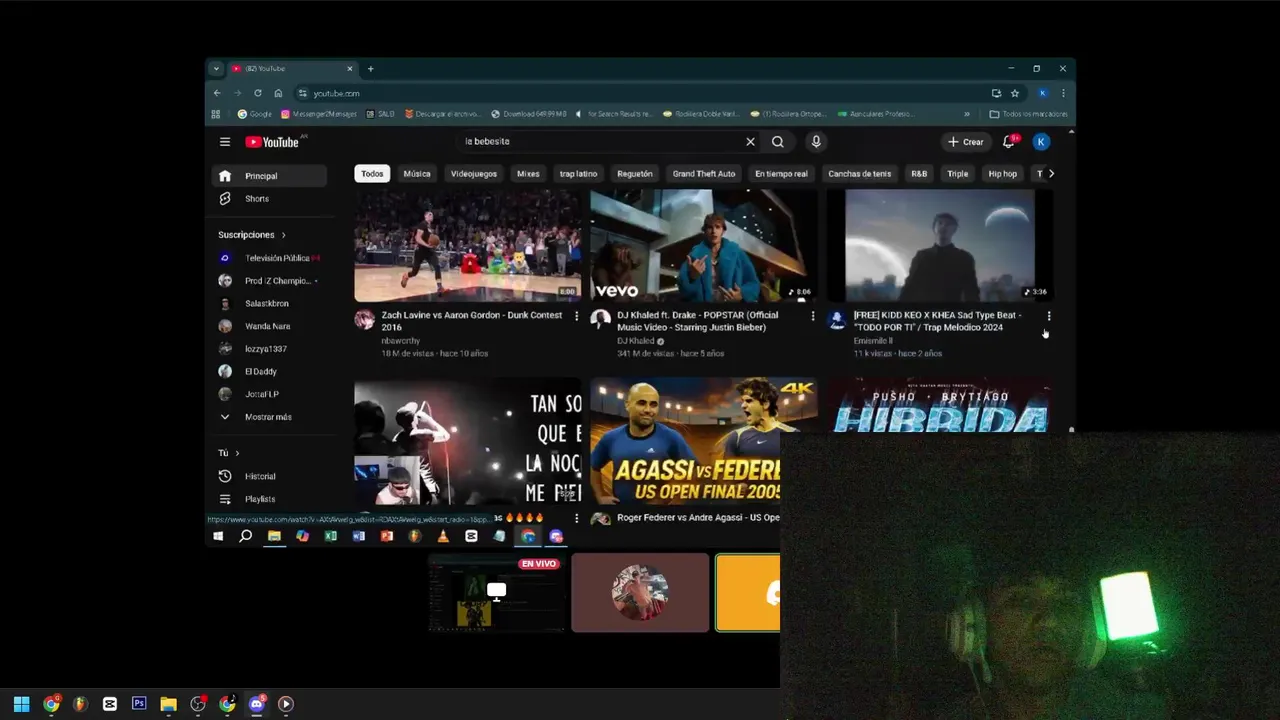1280x720 pixels.
Task: Open options menu for DJ Khaled video
Action: coord(812,316)
